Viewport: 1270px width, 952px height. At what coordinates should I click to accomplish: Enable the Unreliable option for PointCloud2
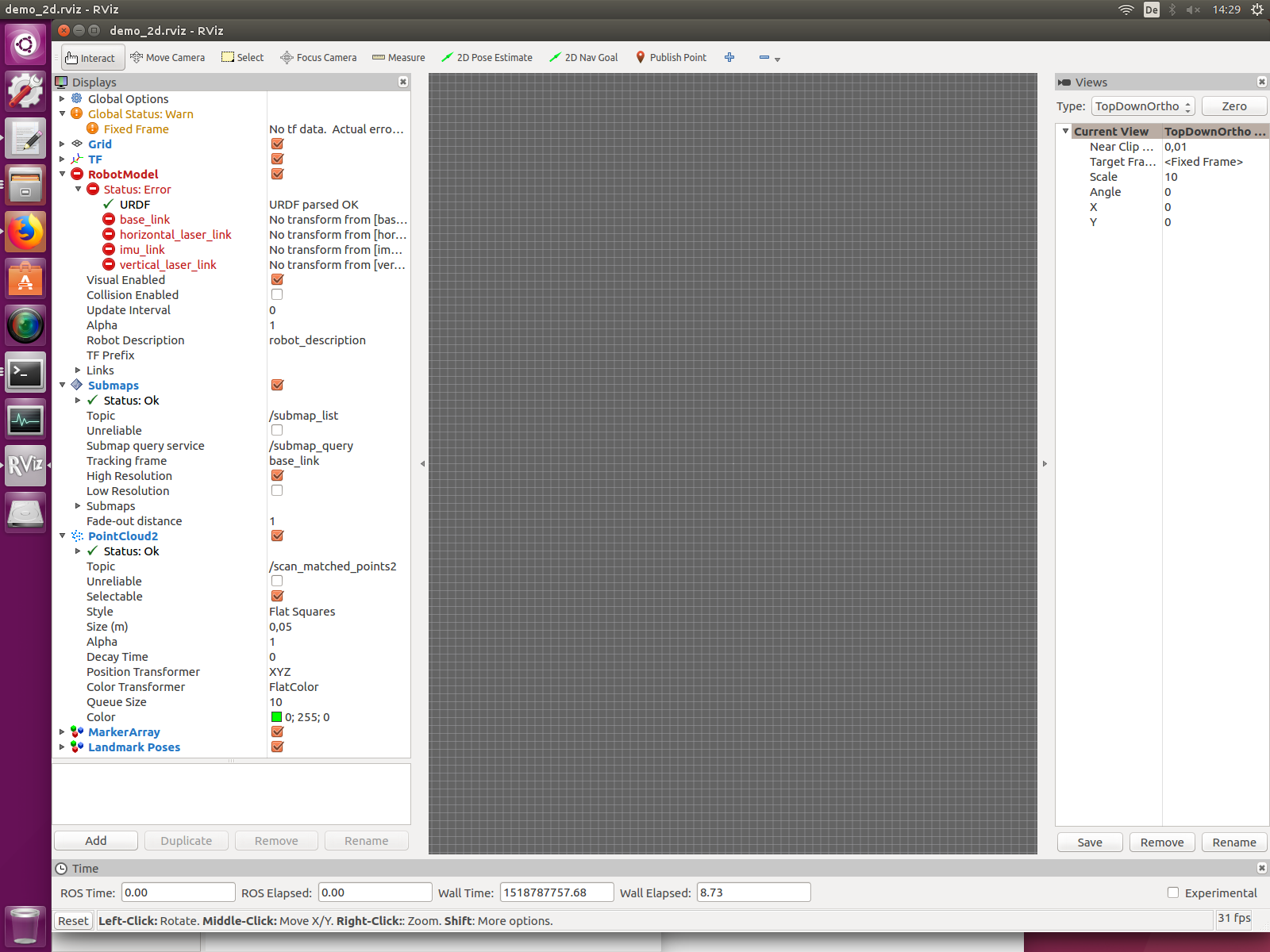(276, 581)
